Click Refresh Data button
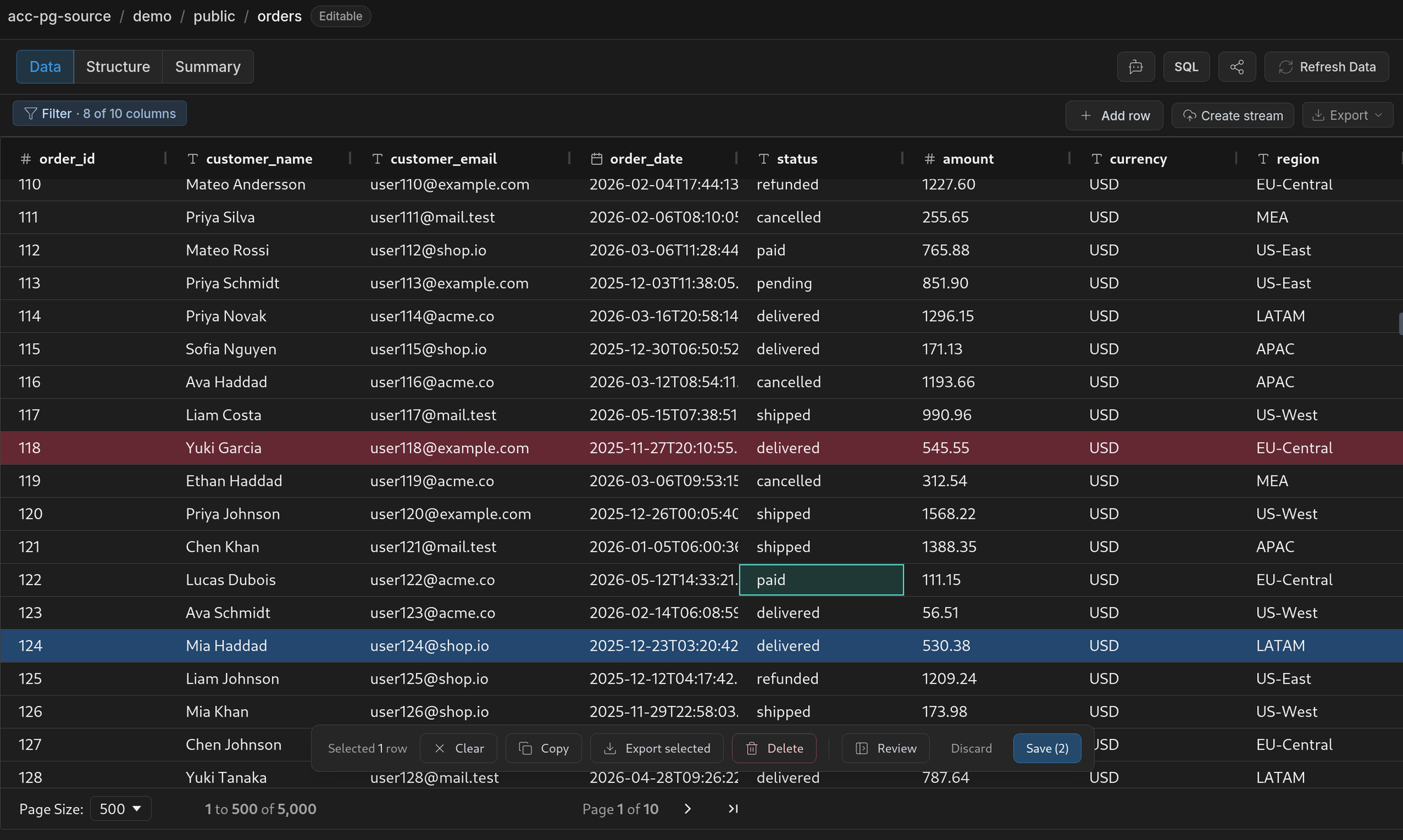This screenshot has width=1403, height=840. [1327, 67]
